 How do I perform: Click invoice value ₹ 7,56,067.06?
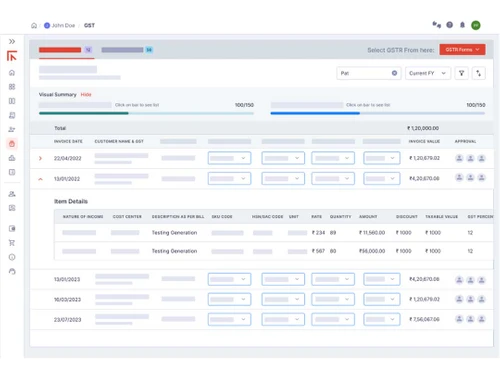click(x=424, y=319)
